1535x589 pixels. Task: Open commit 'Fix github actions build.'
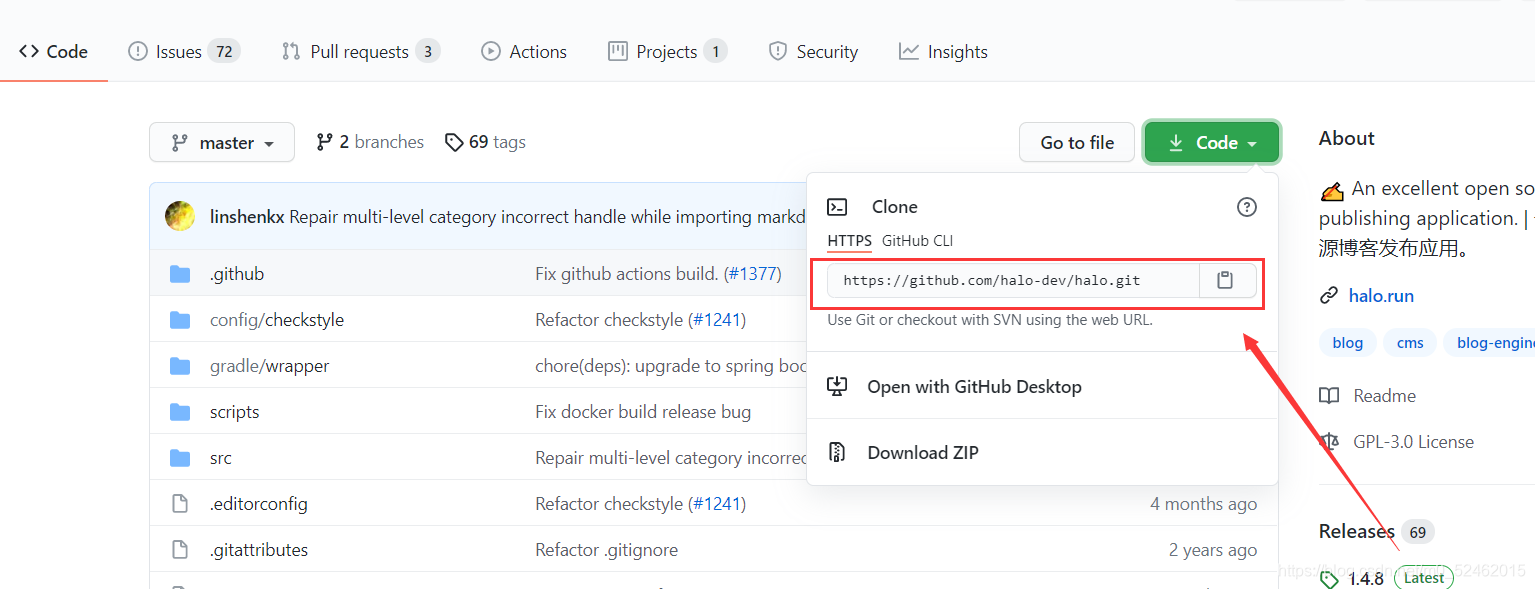pos(627,274)
